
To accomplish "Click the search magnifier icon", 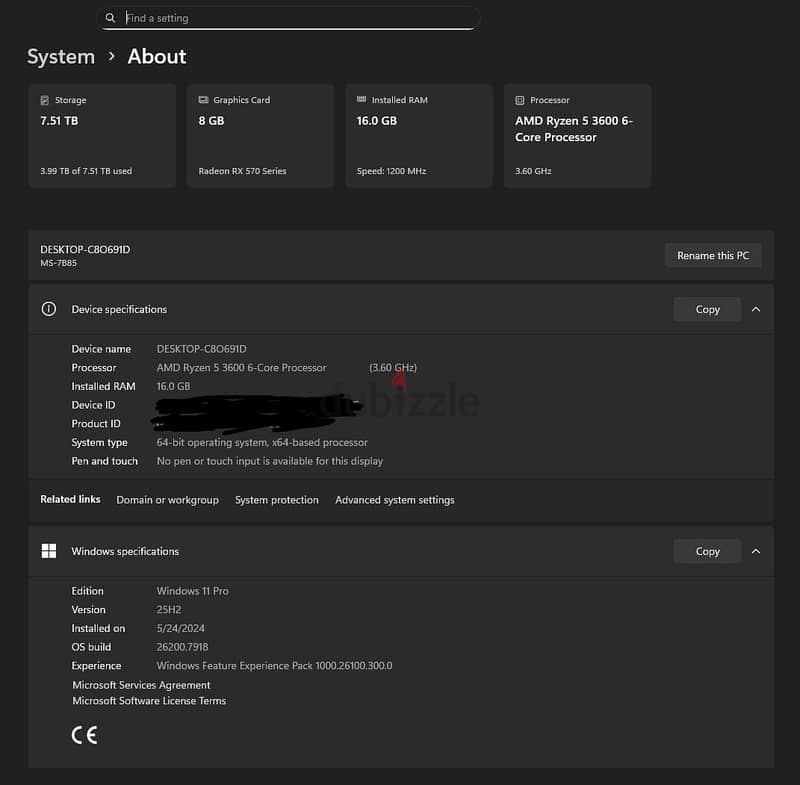I will (110, 18).
